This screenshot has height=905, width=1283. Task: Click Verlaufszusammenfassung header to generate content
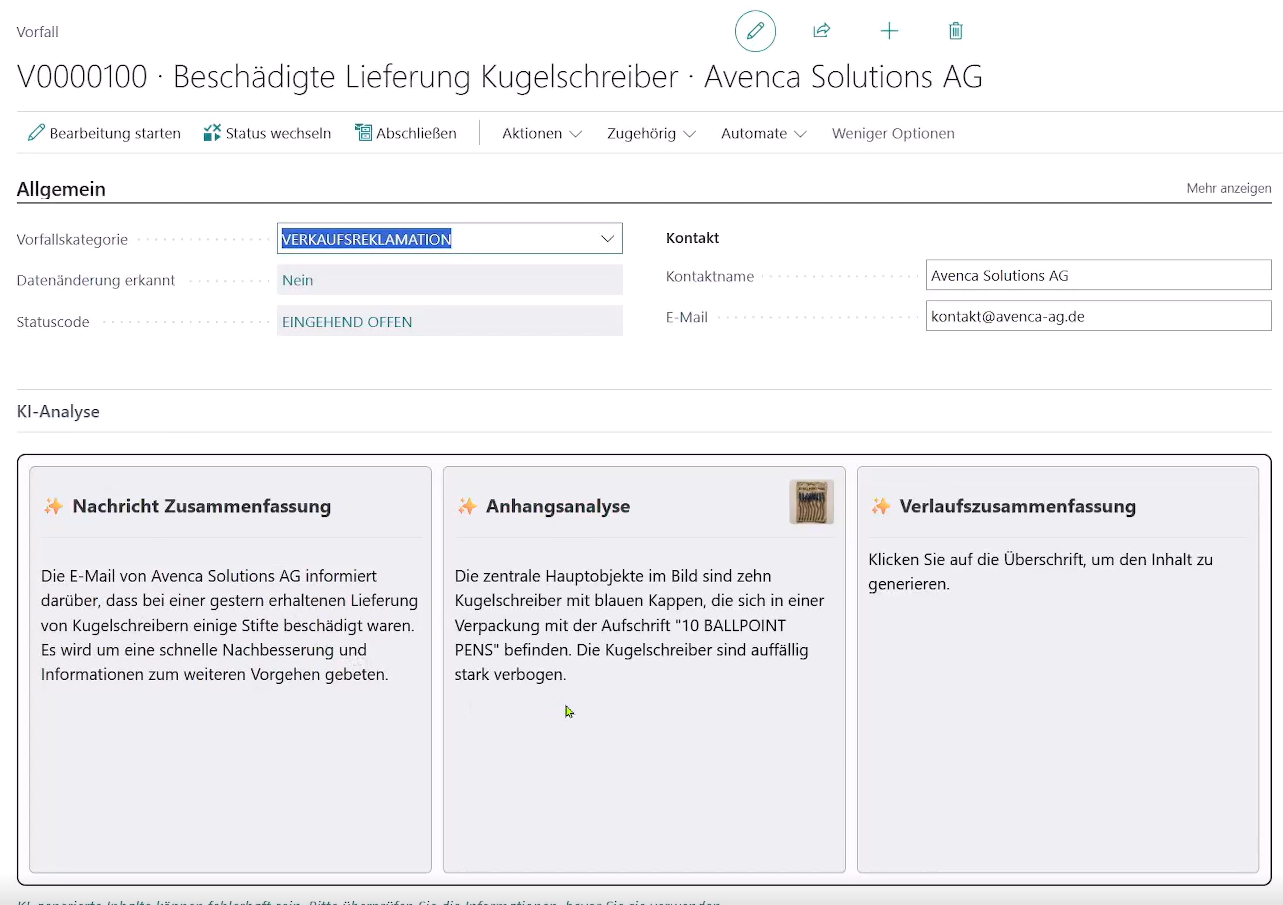(x=1015, y=506)
